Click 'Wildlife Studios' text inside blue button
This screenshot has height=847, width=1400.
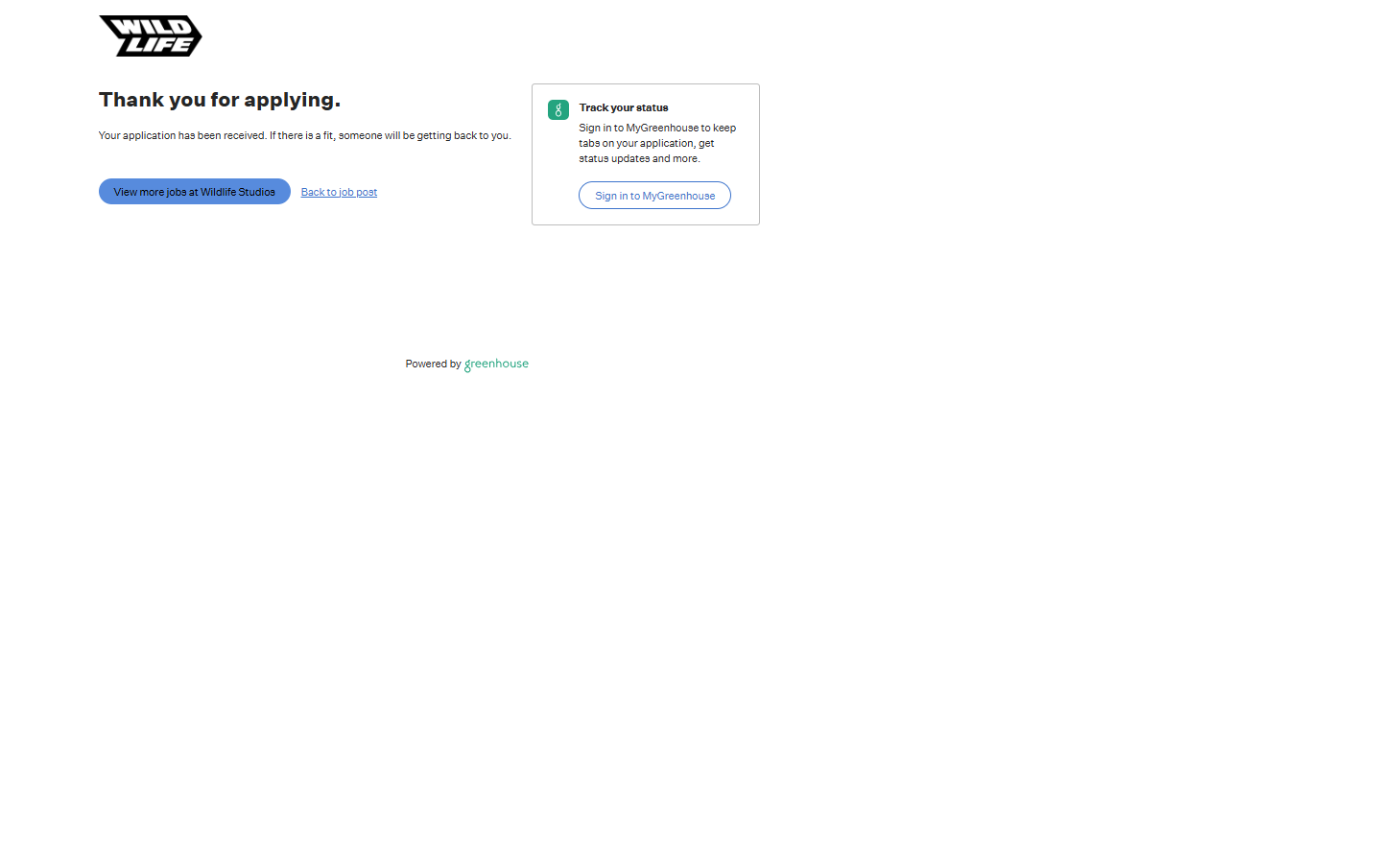pyautogui.click(x=237, y=192)
